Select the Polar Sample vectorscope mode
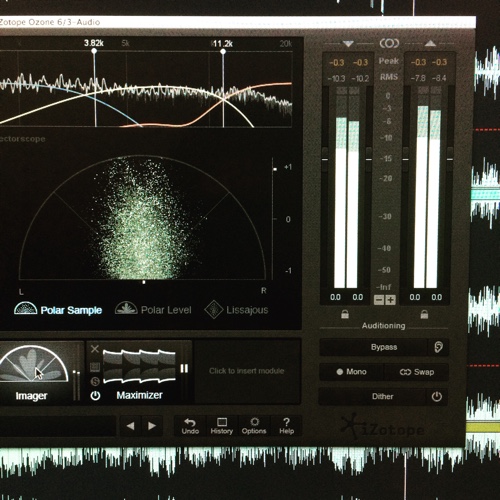The height and width of the screenshot is (500, 500). (58, 309)
